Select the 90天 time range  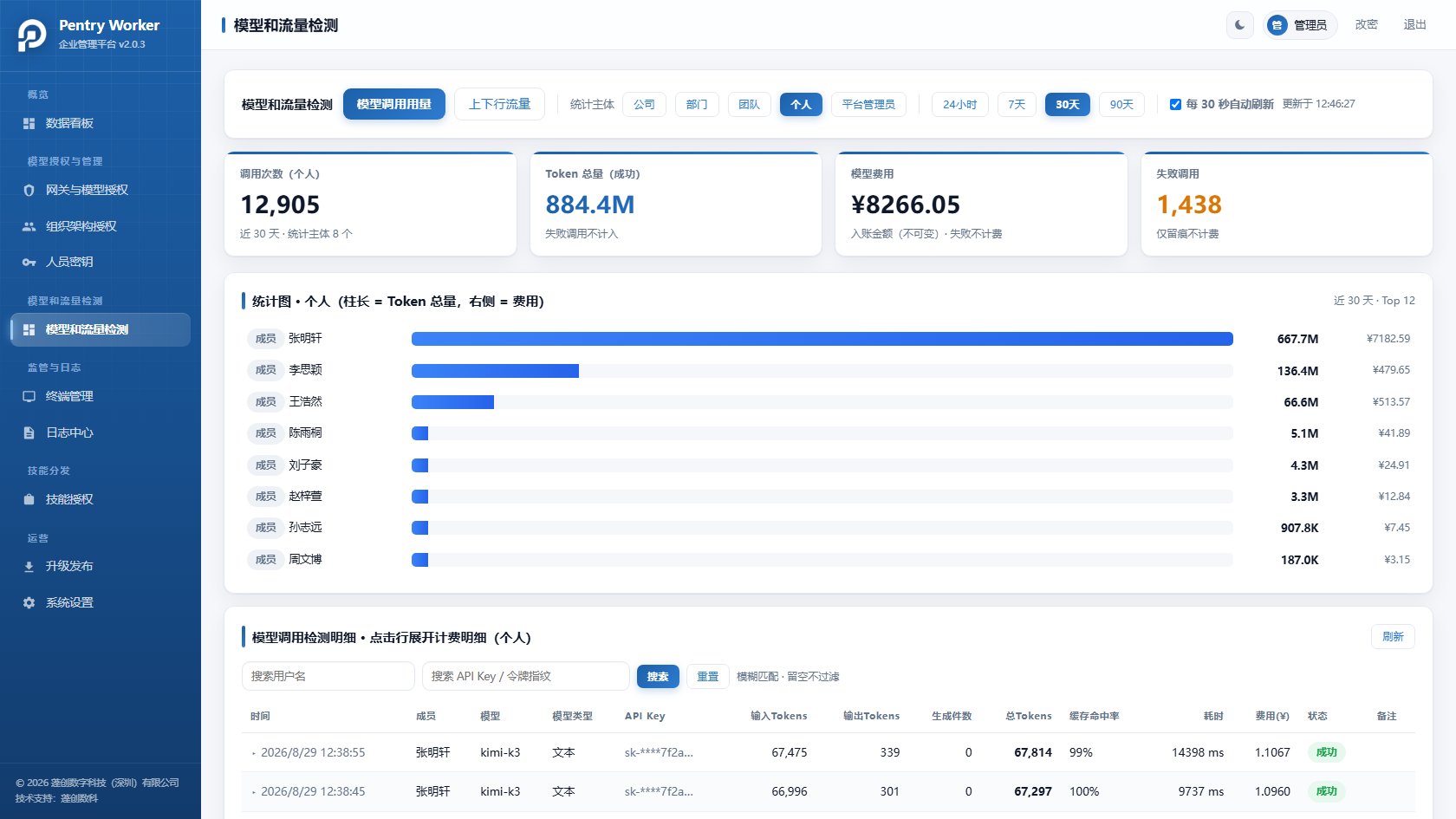pyautogui.click(x=1121, y=104)
